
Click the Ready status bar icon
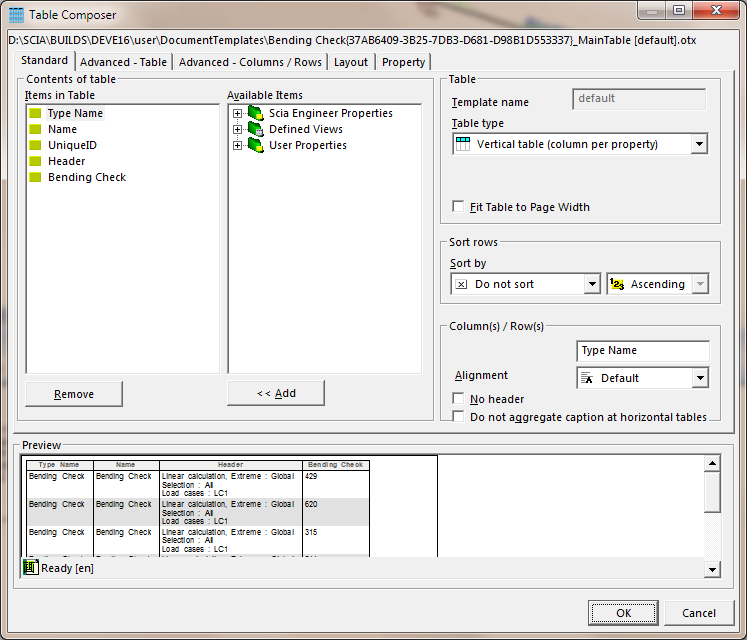(x=30, y=567)
